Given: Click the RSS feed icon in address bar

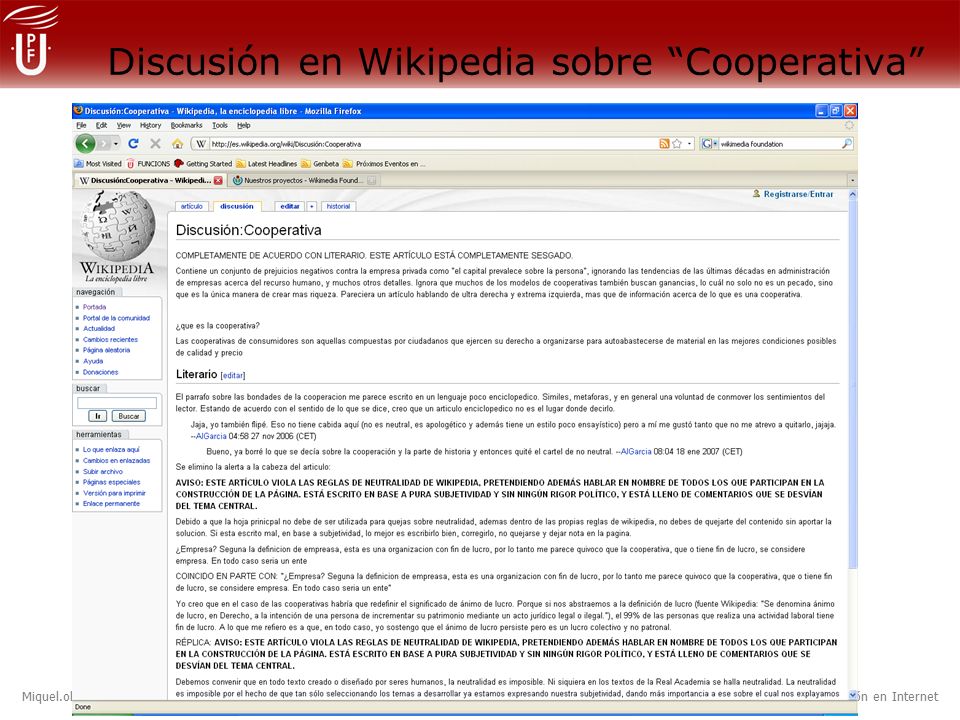Looking at the screenshot, I should pos(664,144).
